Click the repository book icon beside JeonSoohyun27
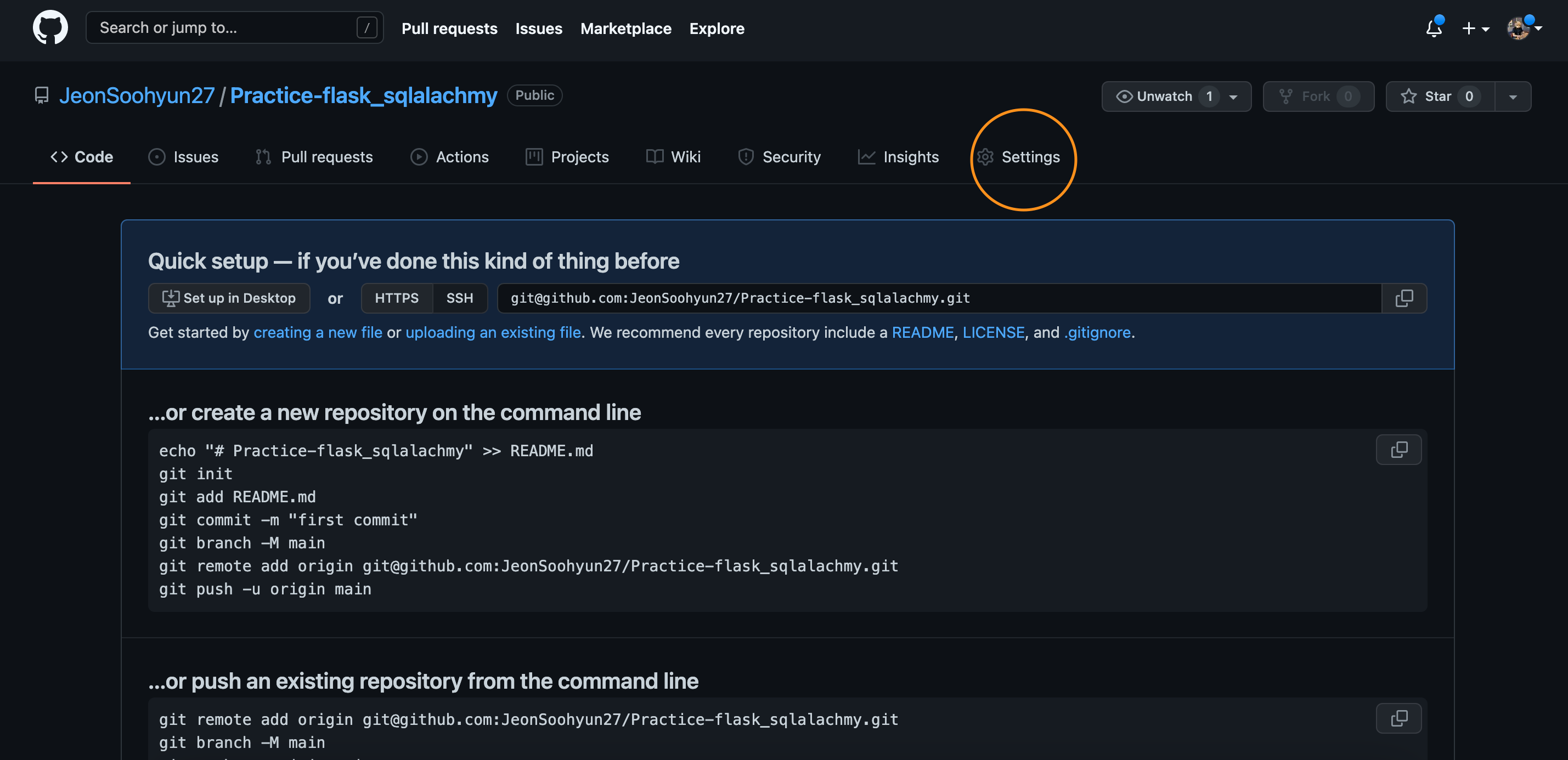 [41, 95]
